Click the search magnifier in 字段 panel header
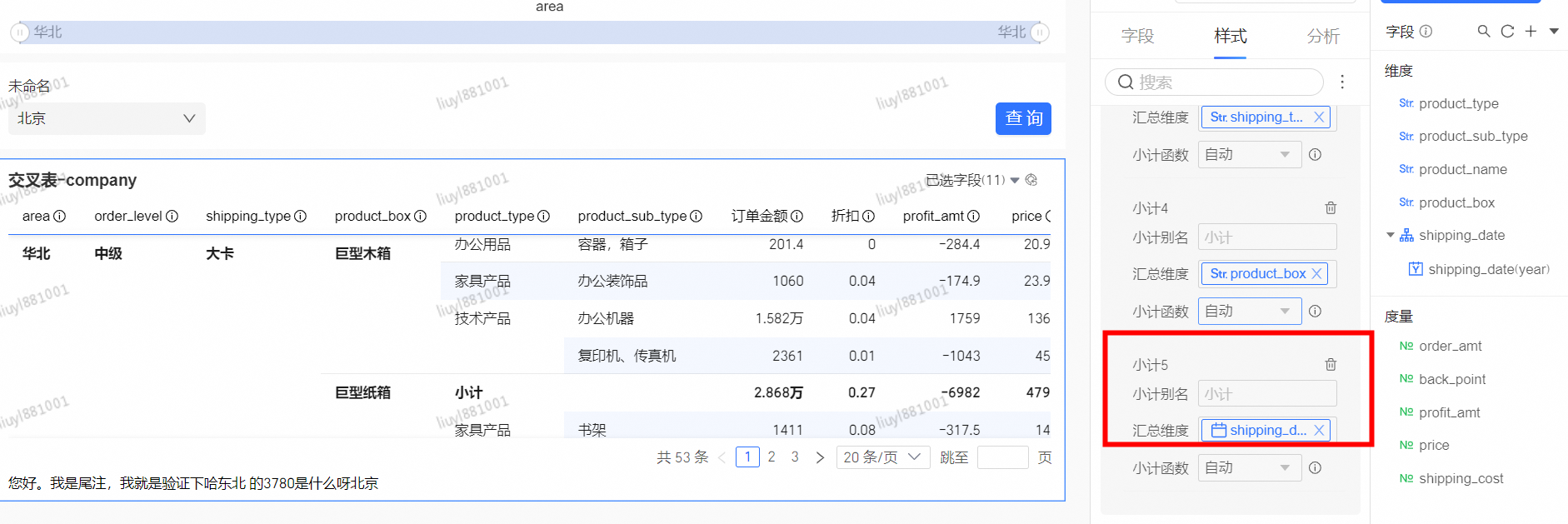The height and width of the screenshot is (524, 1568). (x=1483, y=31)
